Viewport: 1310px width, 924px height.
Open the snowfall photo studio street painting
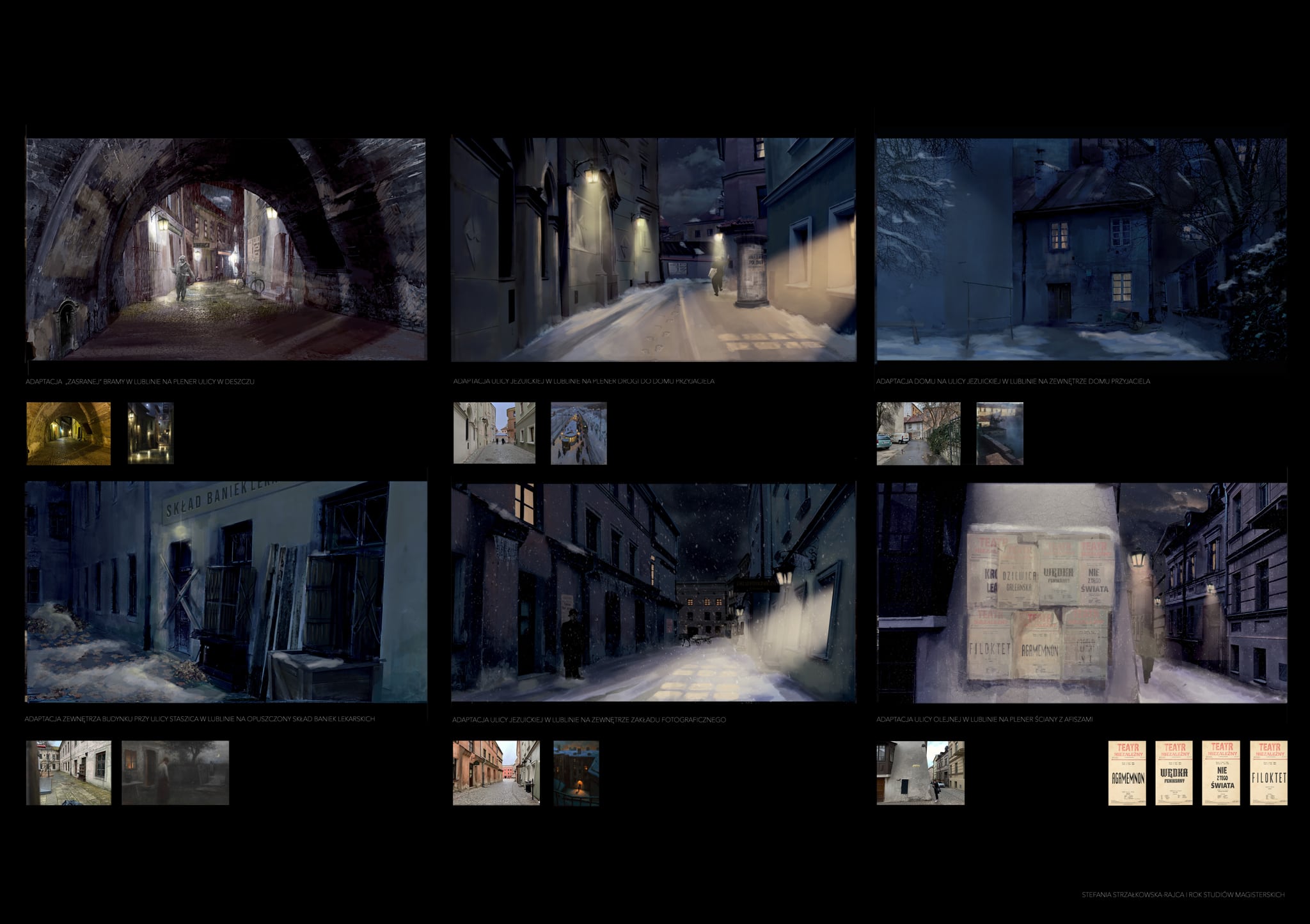tap(653, 593)
